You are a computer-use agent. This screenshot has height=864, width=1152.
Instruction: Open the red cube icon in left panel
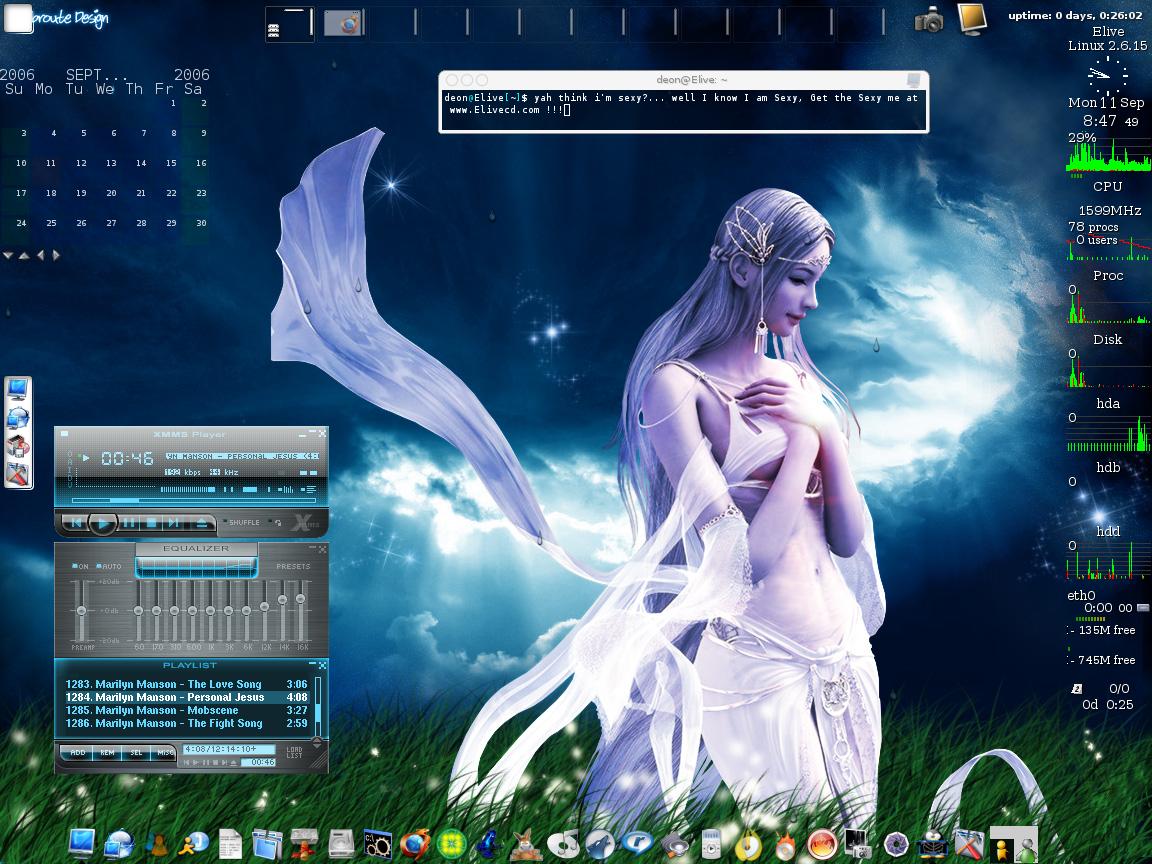18,446
